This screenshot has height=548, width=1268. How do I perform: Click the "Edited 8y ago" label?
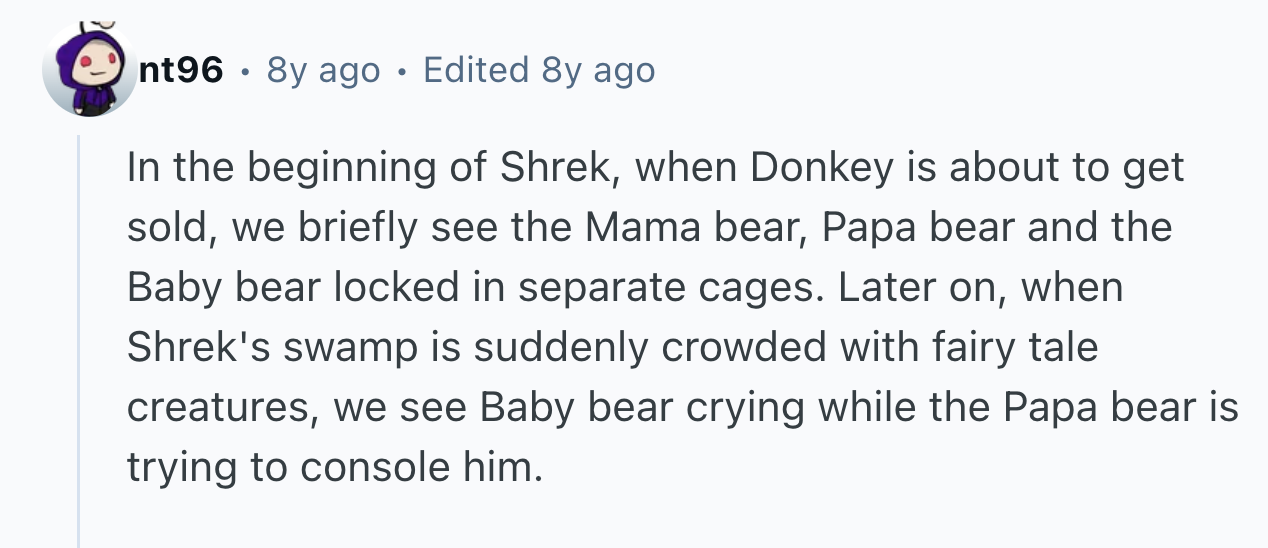tap(539, 70)
